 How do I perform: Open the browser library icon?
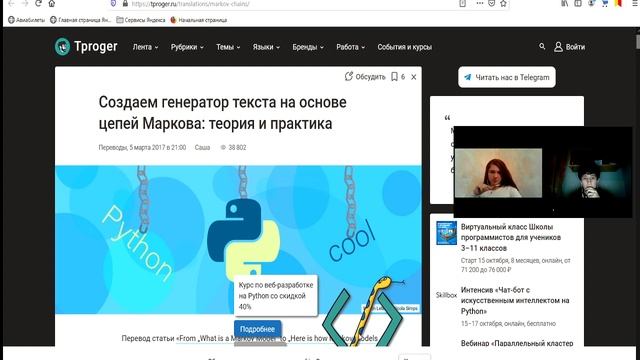pos(564,3)
